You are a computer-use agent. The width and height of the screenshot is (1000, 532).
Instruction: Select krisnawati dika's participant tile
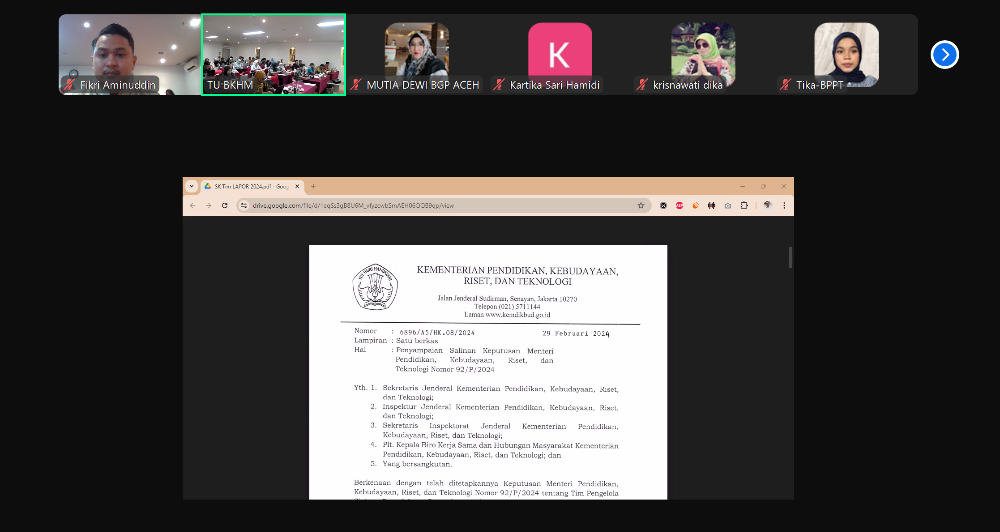703,55
